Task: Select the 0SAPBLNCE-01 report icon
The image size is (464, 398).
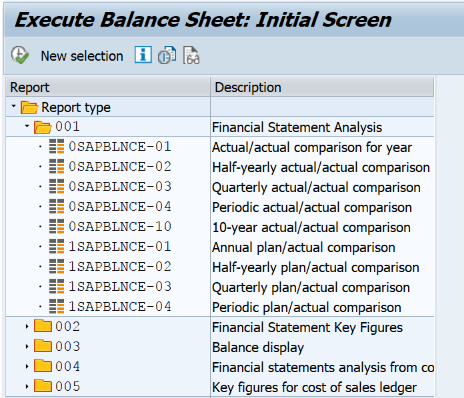Action: (56, 147)
